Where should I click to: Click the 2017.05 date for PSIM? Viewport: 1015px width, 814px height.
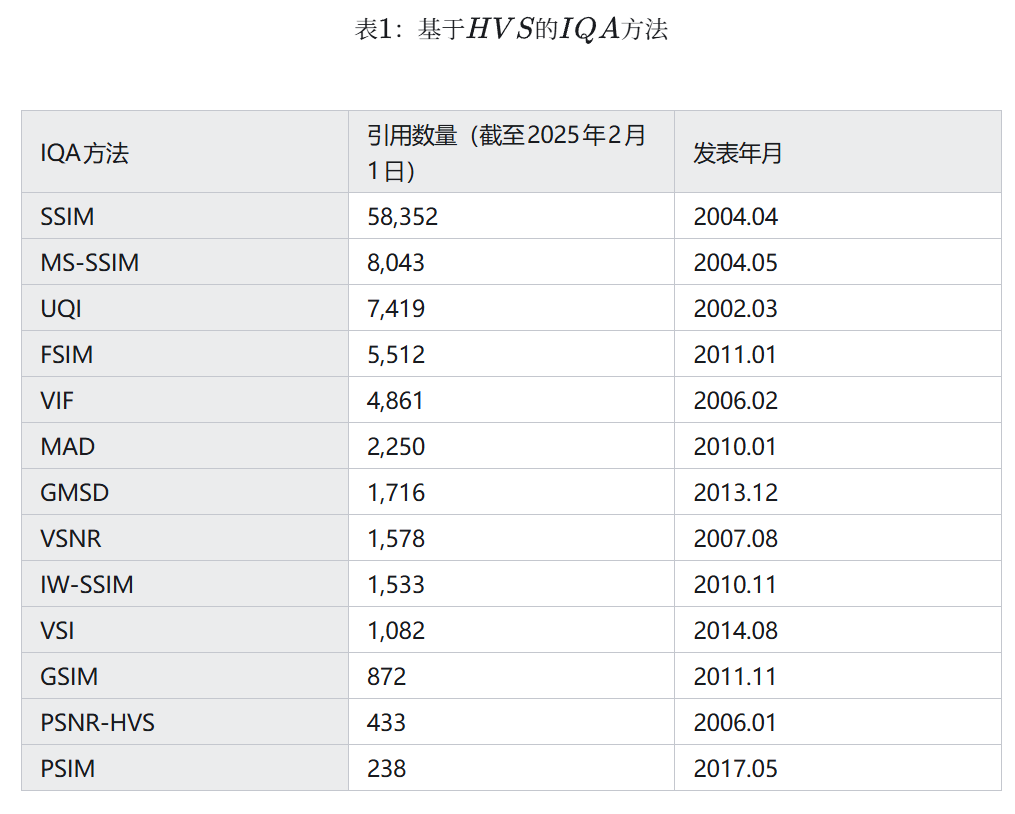(735, 769)
